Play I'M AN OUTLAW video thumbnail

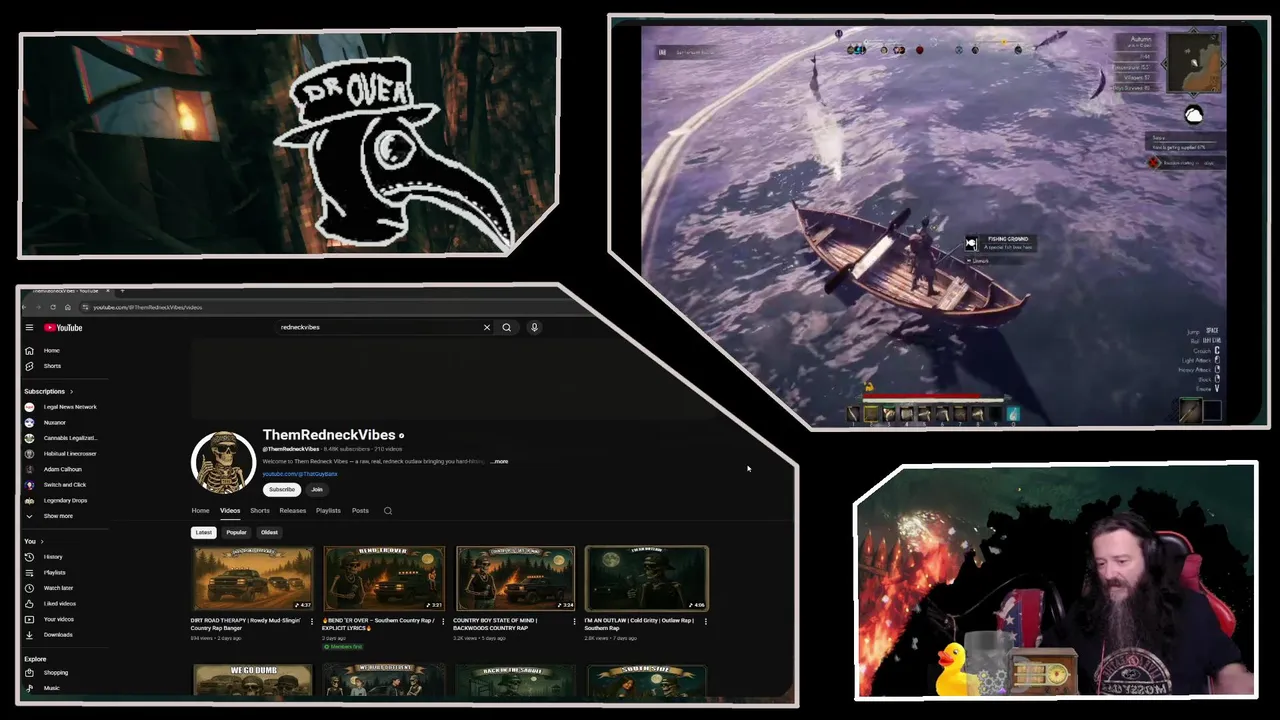(646, 578)
